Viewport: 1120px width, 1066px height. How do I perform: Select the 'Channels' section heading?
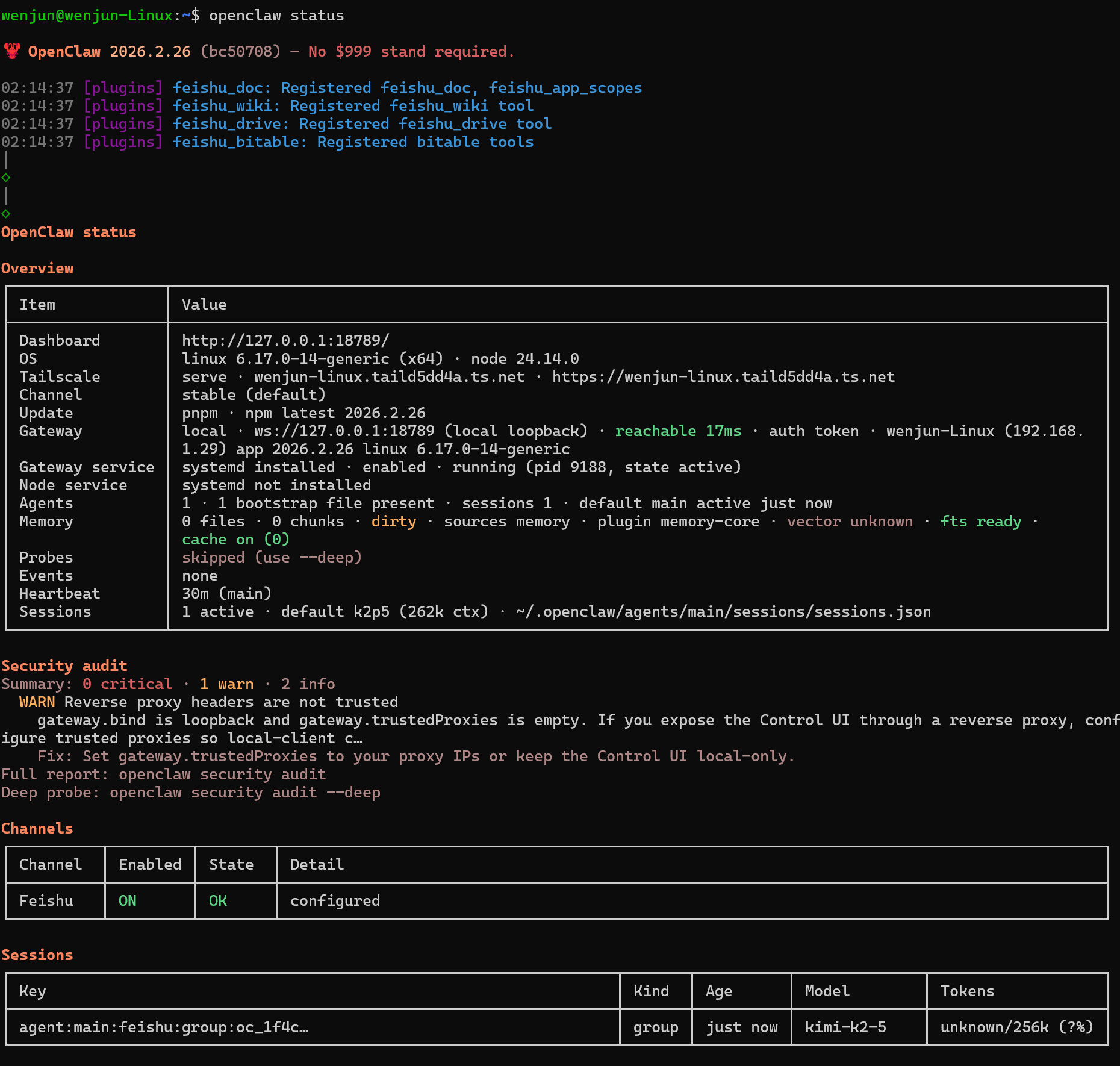[x=37, y=828]
